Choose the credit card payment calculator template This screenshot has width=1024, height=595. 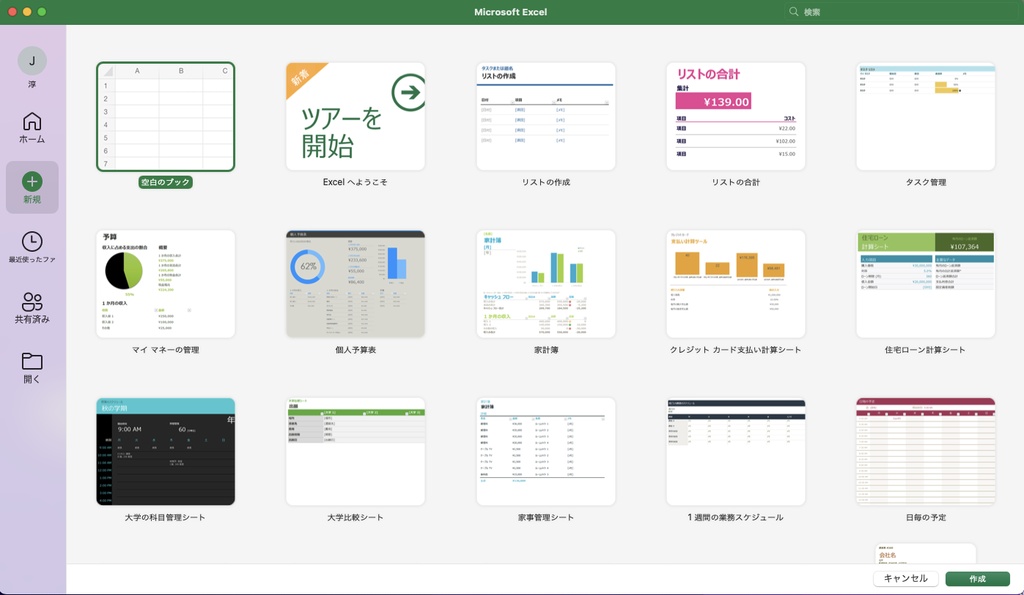[x=736, y=284]
